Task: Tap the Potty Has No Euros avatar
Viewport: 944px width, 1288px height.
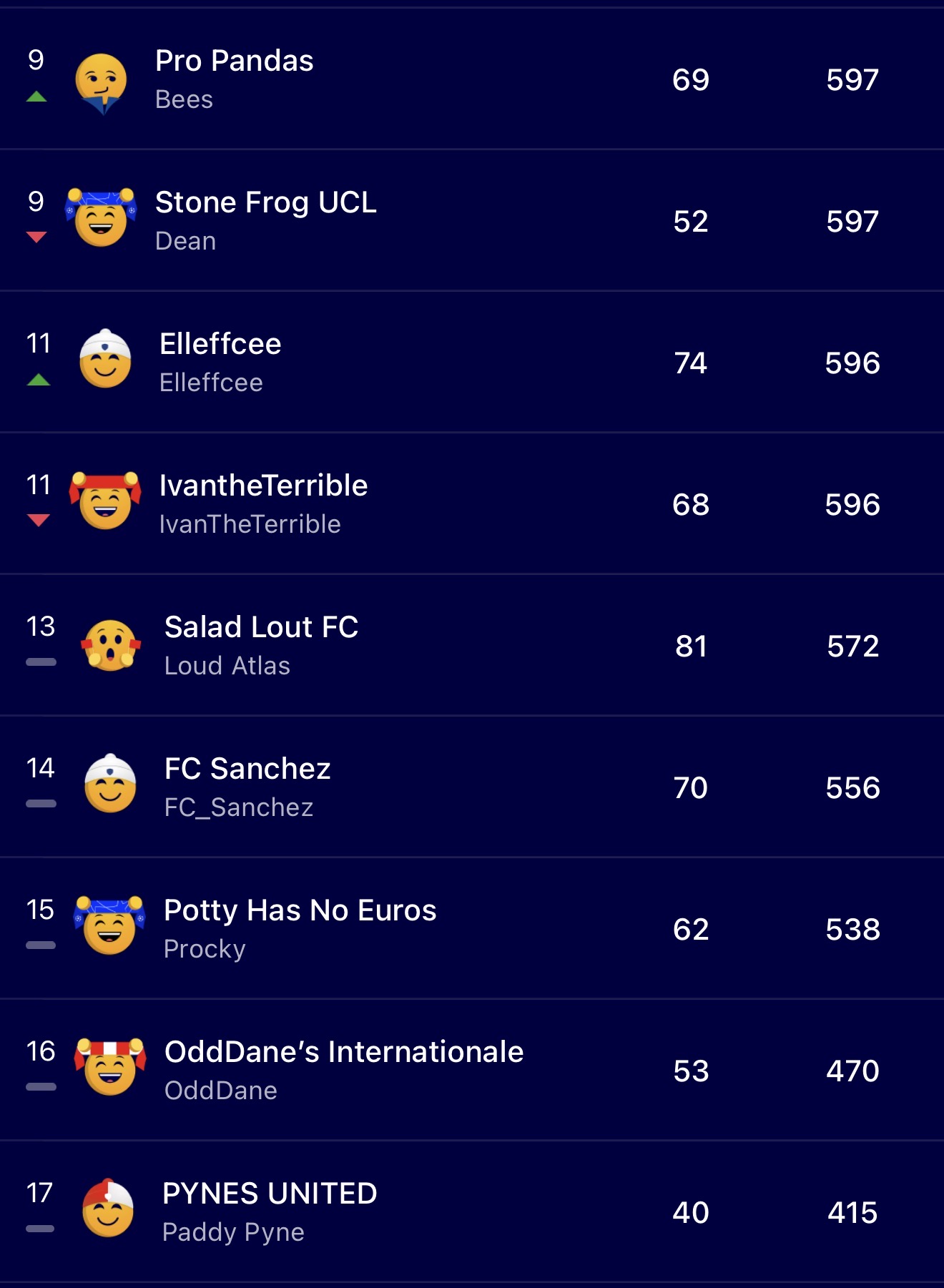Action: point(109,926)
